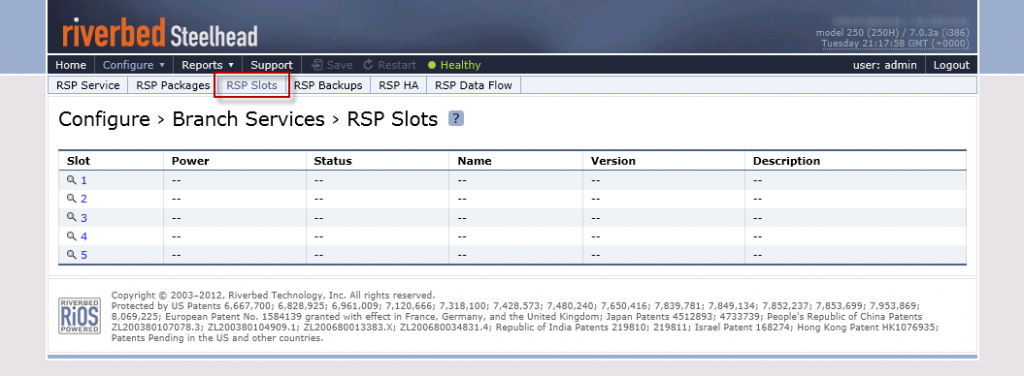Open the Reports dropdown menu
The height and width of the screenshot is (376, 1024).
[x=208, y=65]
